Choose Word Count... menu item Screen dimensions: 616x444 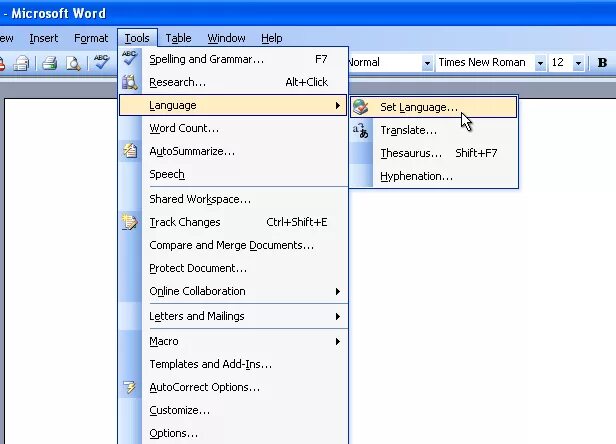(x=233, y=128)
